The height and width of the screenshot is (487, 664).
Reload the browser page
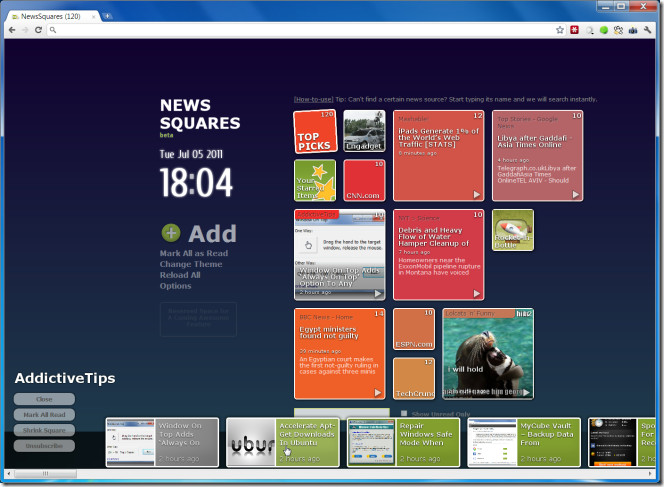point(38,30)
